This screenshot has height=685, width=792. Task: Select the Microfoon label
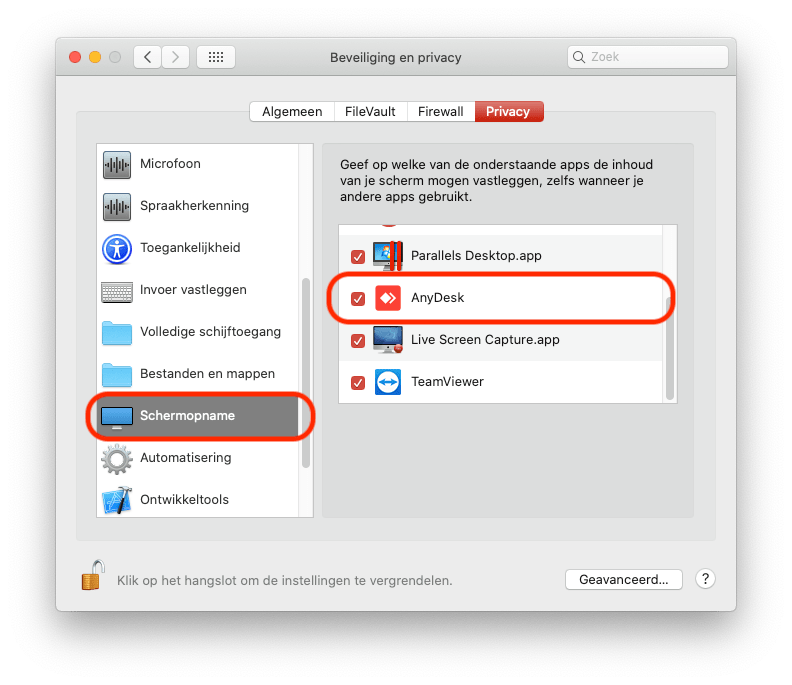point(170,164)
